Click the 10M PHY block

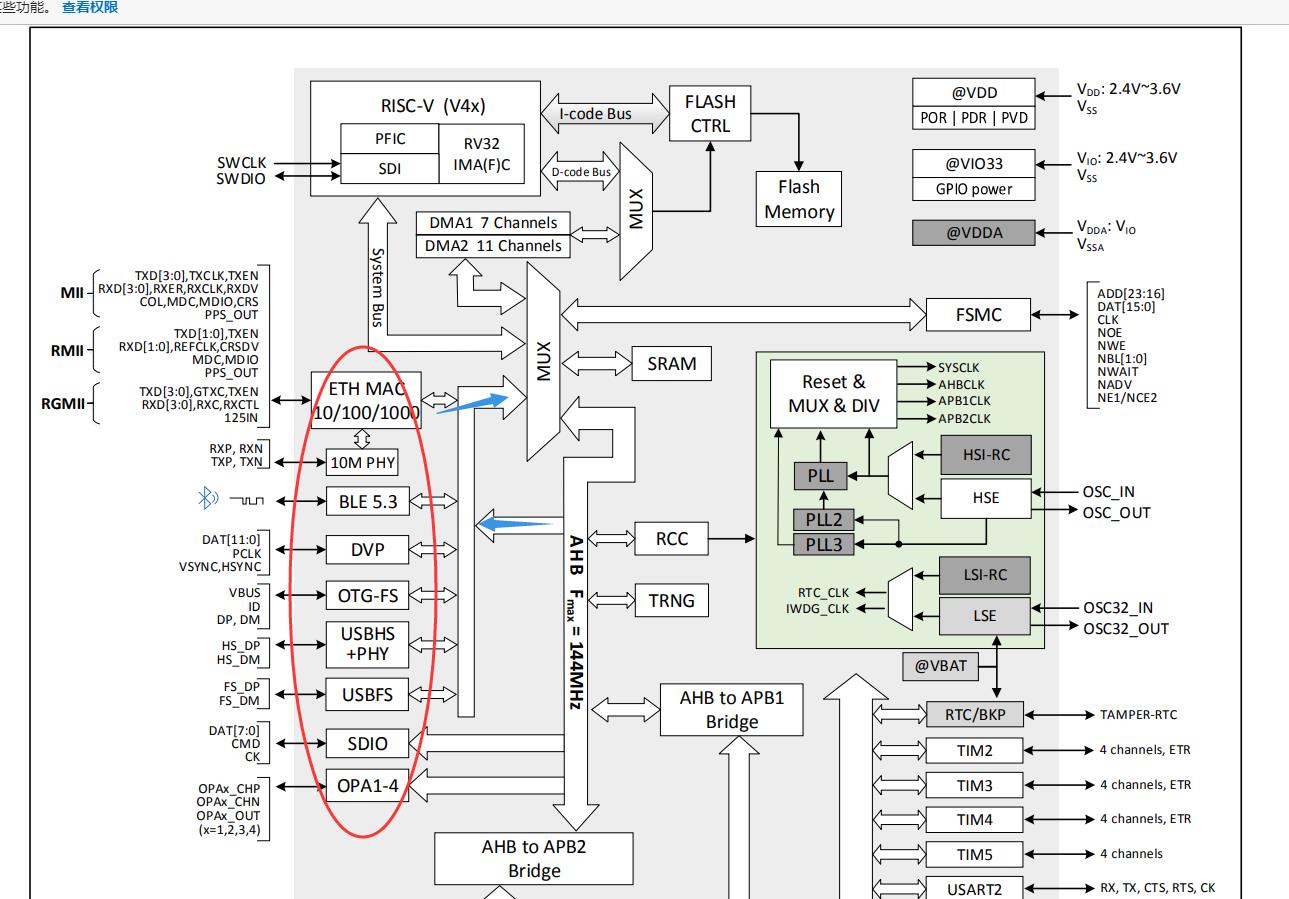(x=362, y=462)
